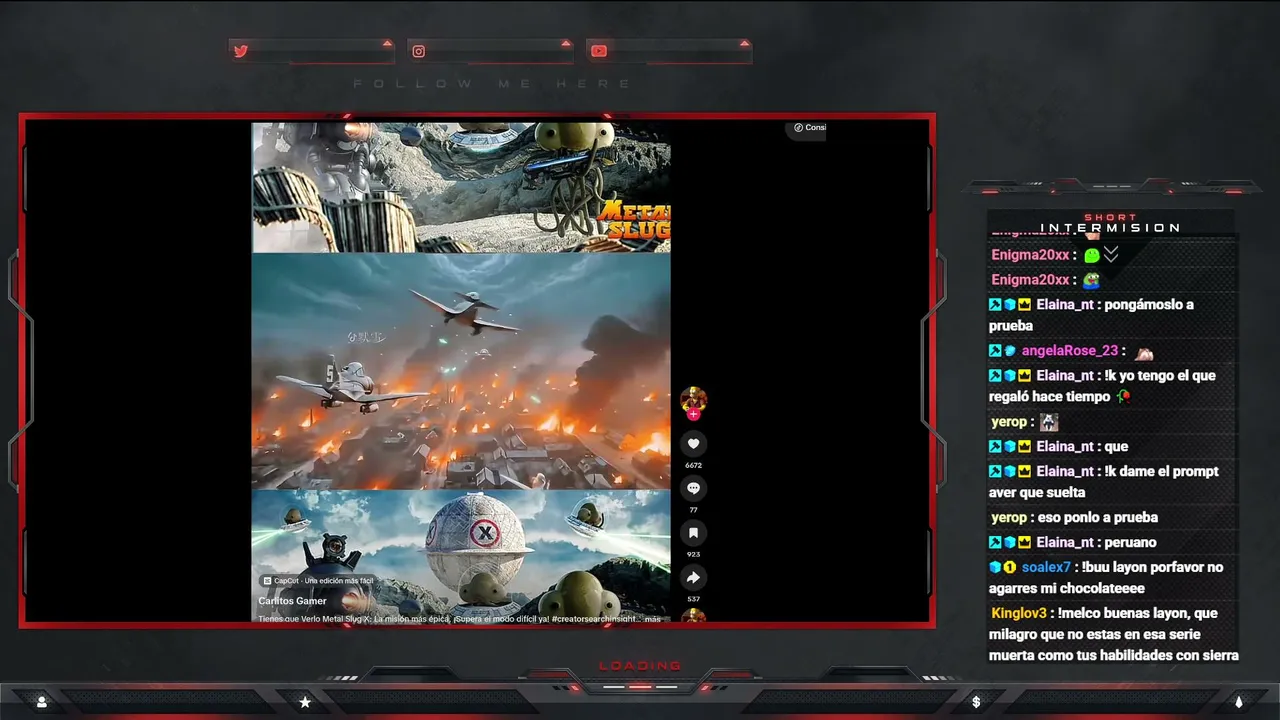Image resolution: width=1280 pixels, height=720 pixels.
Task: Open the Carlitos Gamer profile name
Action: coord(292,601)
